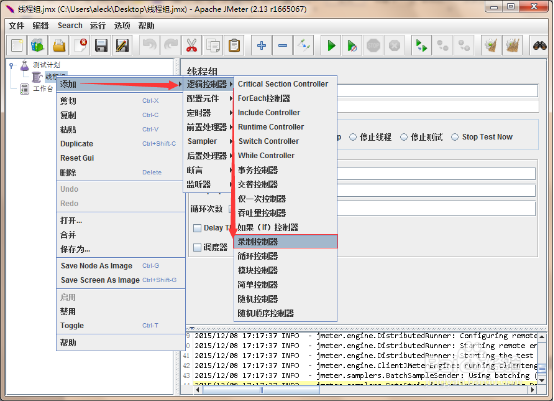Click the Remote Stop All icon
554x401 pixels.
(x=443, y=46)
